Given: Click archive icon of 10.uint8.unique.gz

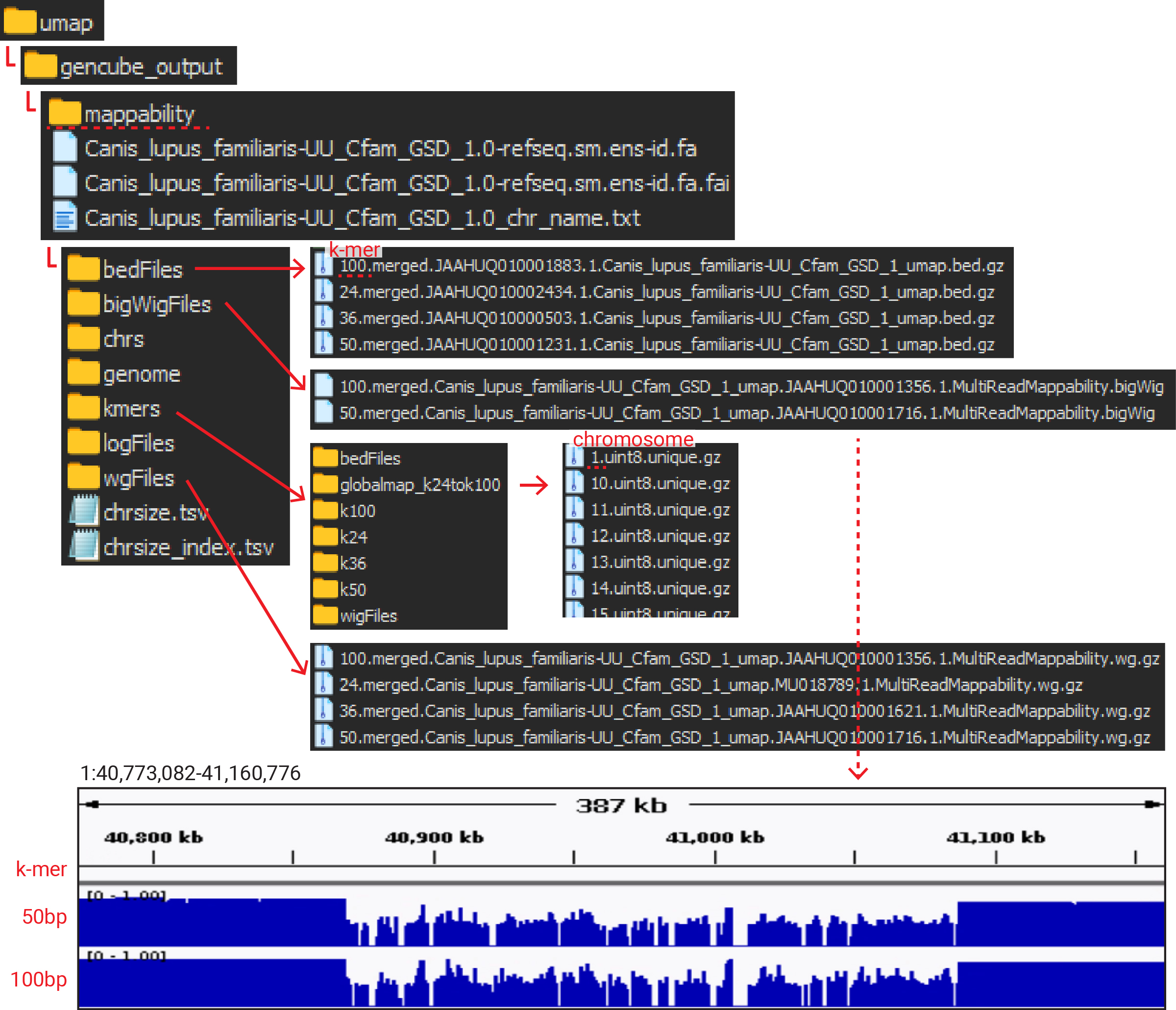Looking at the screenshot, I should (574, 483).
